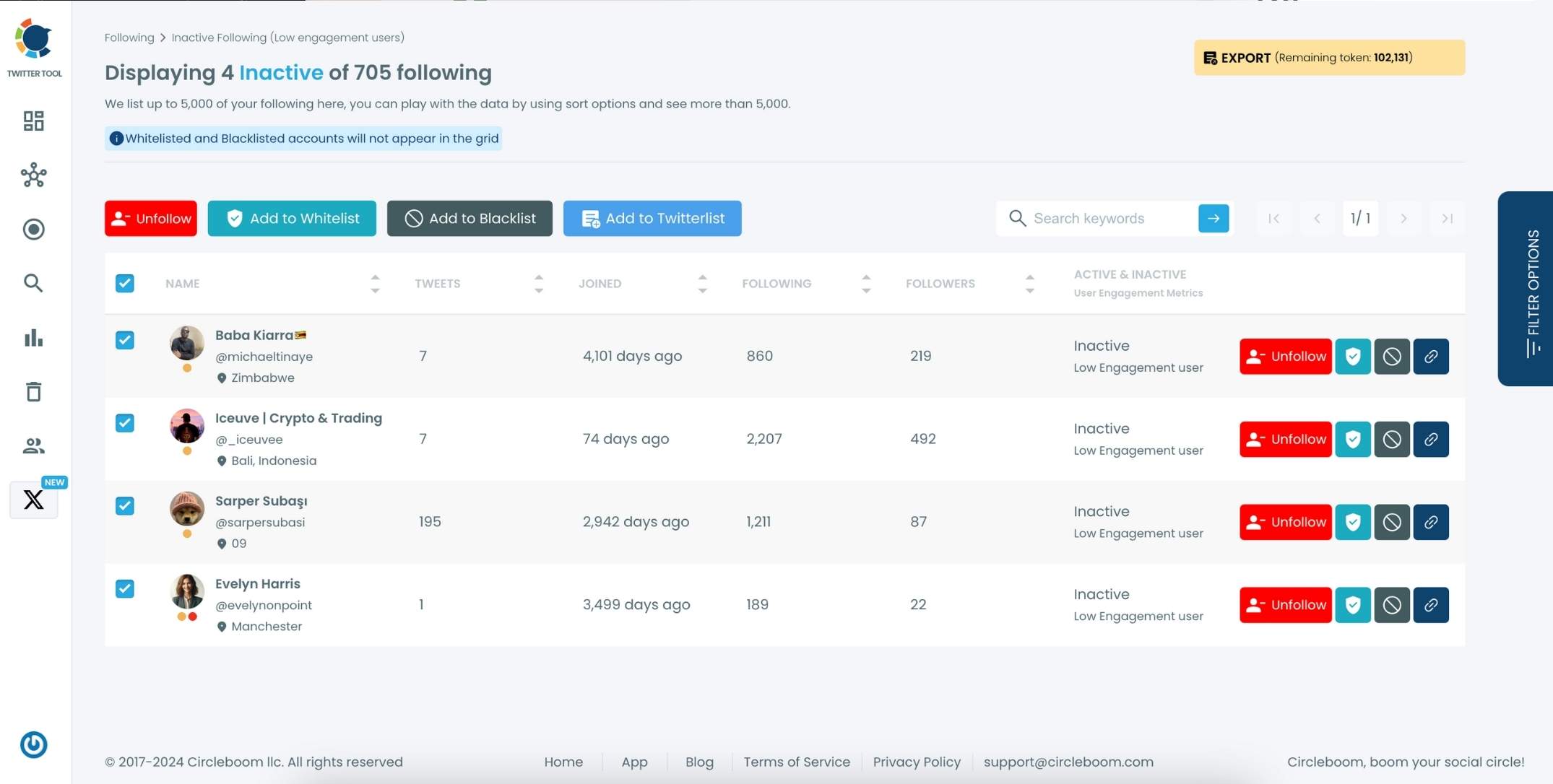Image resolution: width=1553 pixels, height=784 pixels.
Task: Click the Export button
Action: point(1328,58)
